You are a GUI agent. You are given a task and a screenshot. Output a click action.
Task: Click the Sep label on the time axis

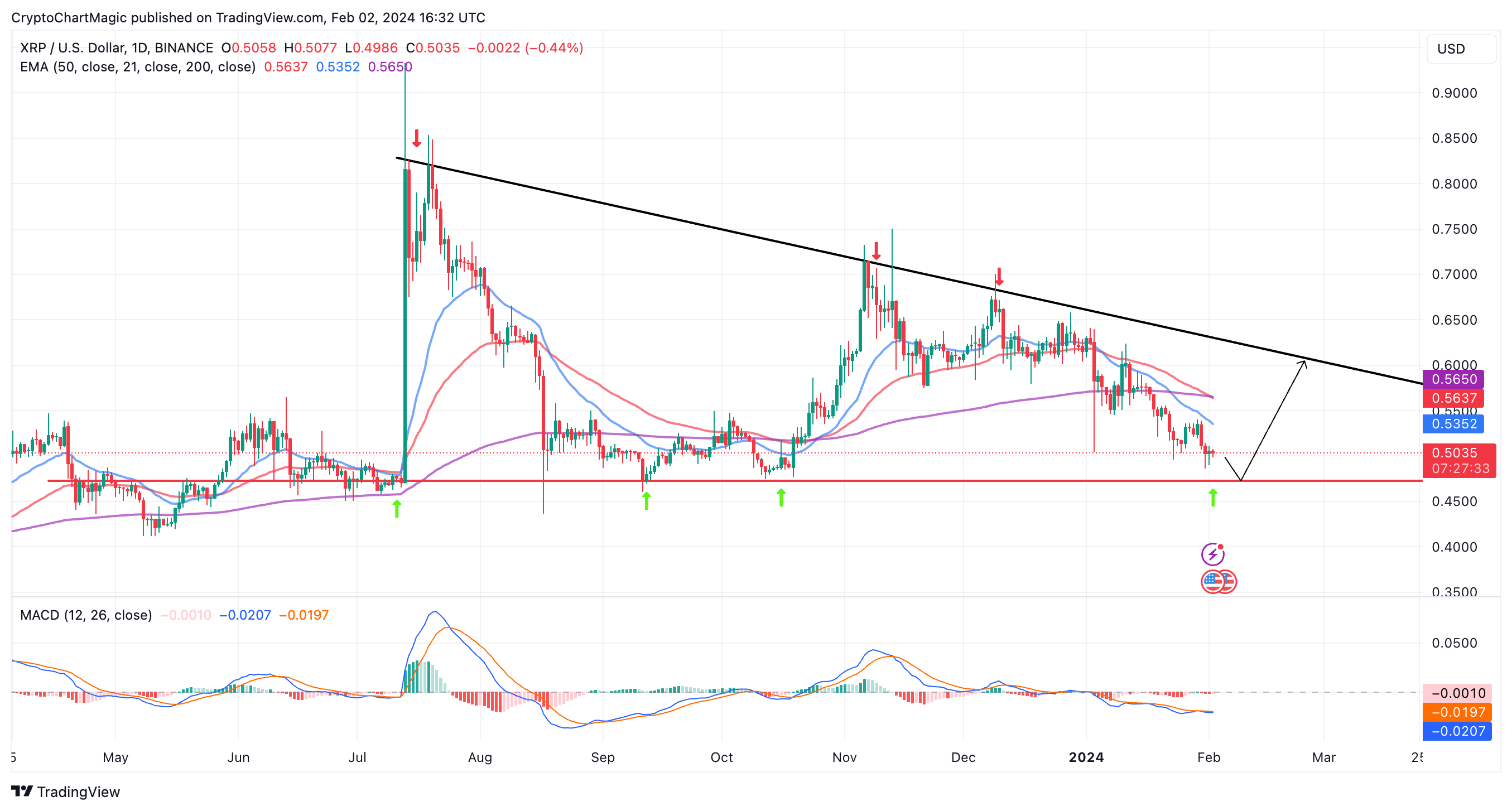click(x=603, y=757)
